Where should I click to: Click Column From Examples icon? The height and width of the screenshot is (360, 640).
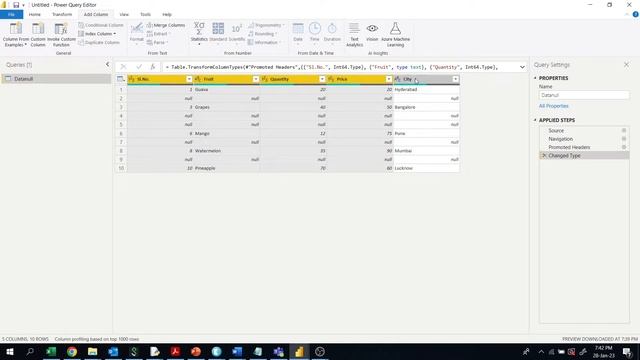16,29
